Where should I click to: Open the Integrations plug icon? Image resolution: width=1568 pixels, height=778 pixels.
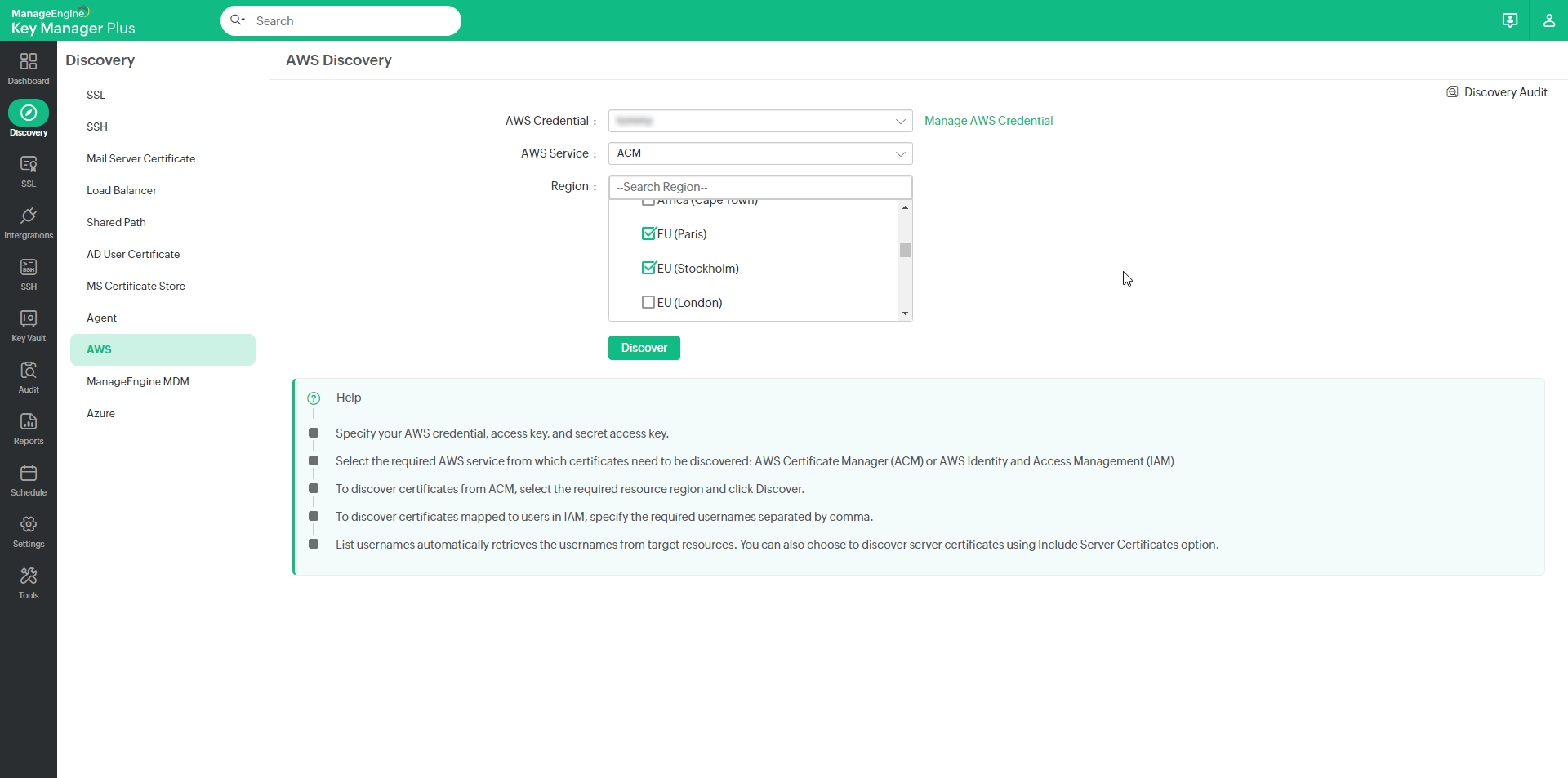click(29, 216)
